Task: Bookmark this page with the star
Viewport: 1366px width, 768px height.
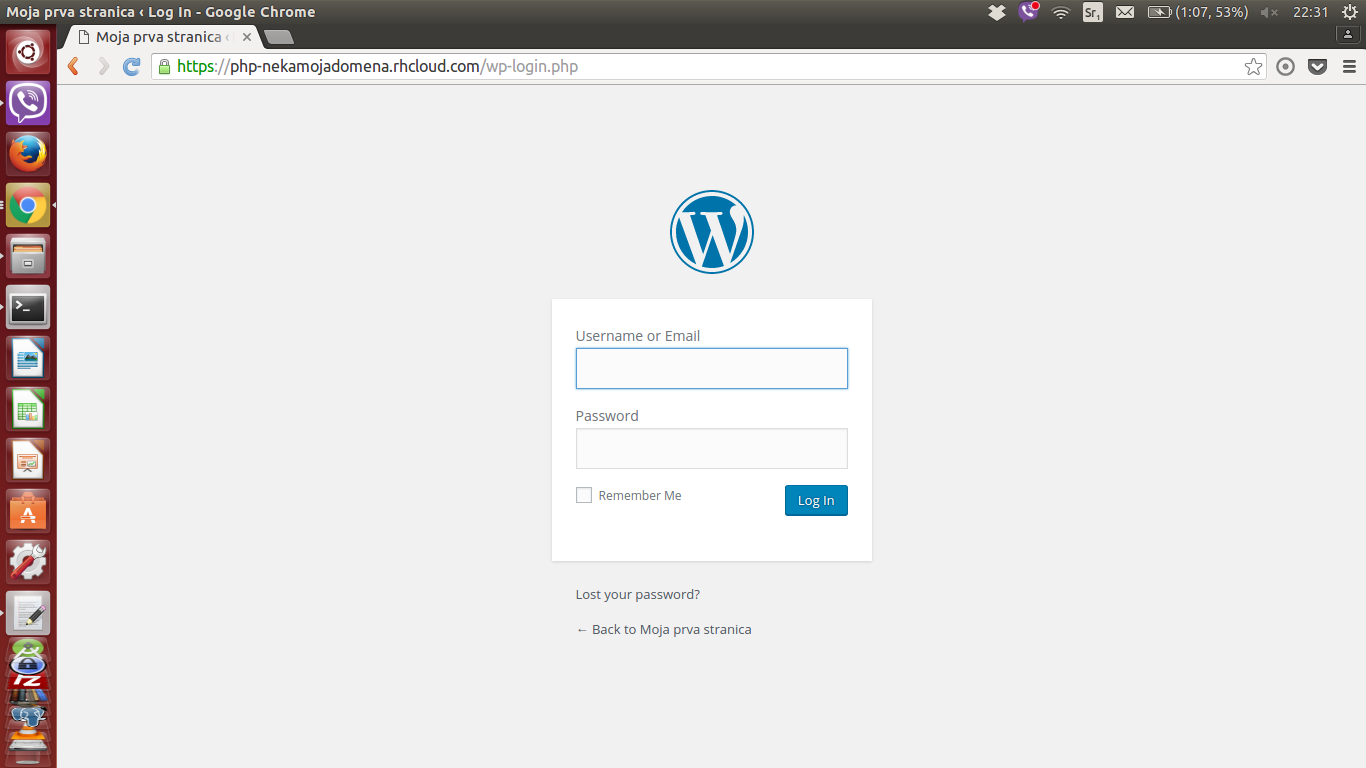Action: tap(1253, 67)
